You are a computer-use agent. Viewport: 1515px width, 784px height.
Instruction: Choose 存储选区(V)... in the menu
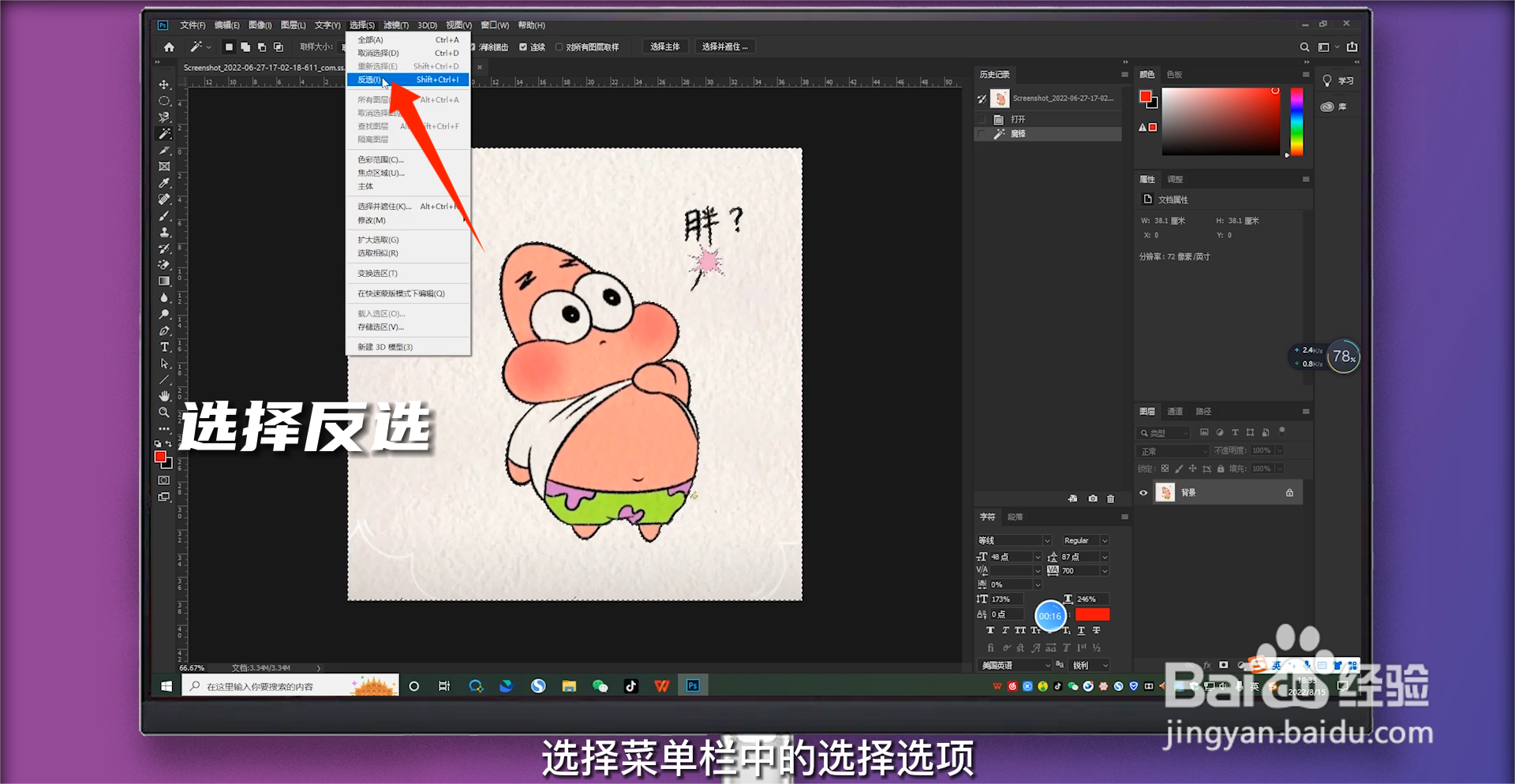pyautogui.click(x=408, y=327)
